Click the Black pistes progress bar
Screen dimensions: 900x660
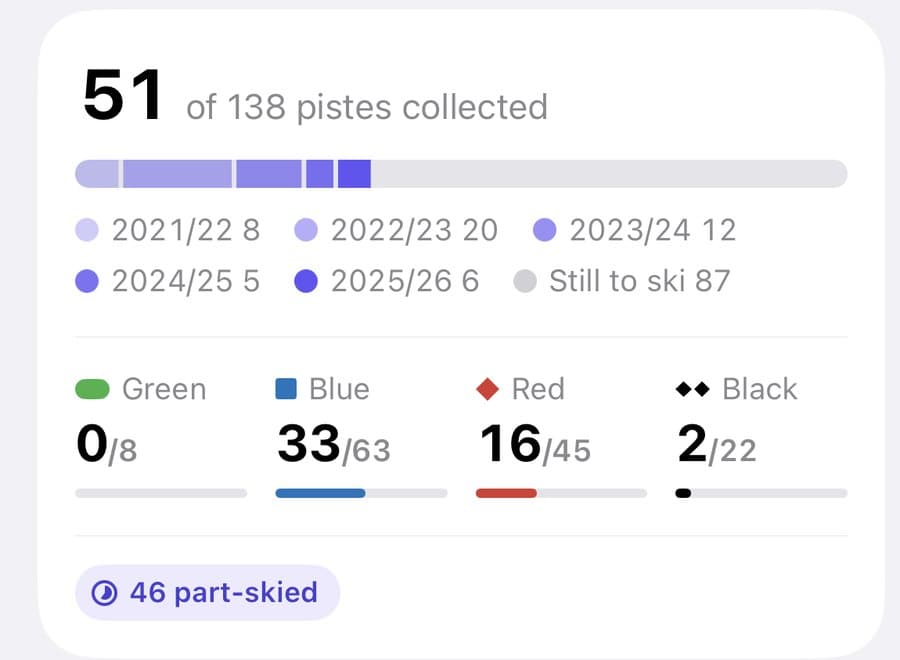[762, 493]
